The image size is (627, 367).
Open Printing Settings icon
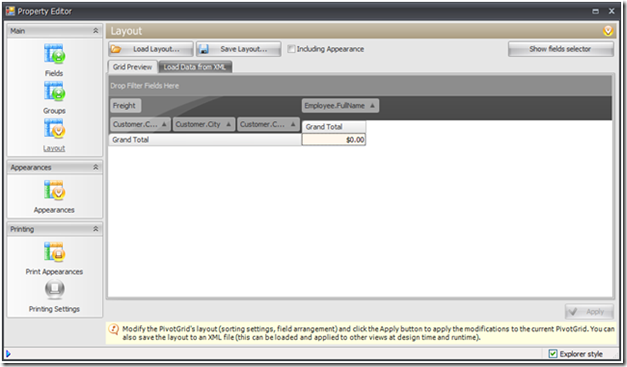pos(54,289)
